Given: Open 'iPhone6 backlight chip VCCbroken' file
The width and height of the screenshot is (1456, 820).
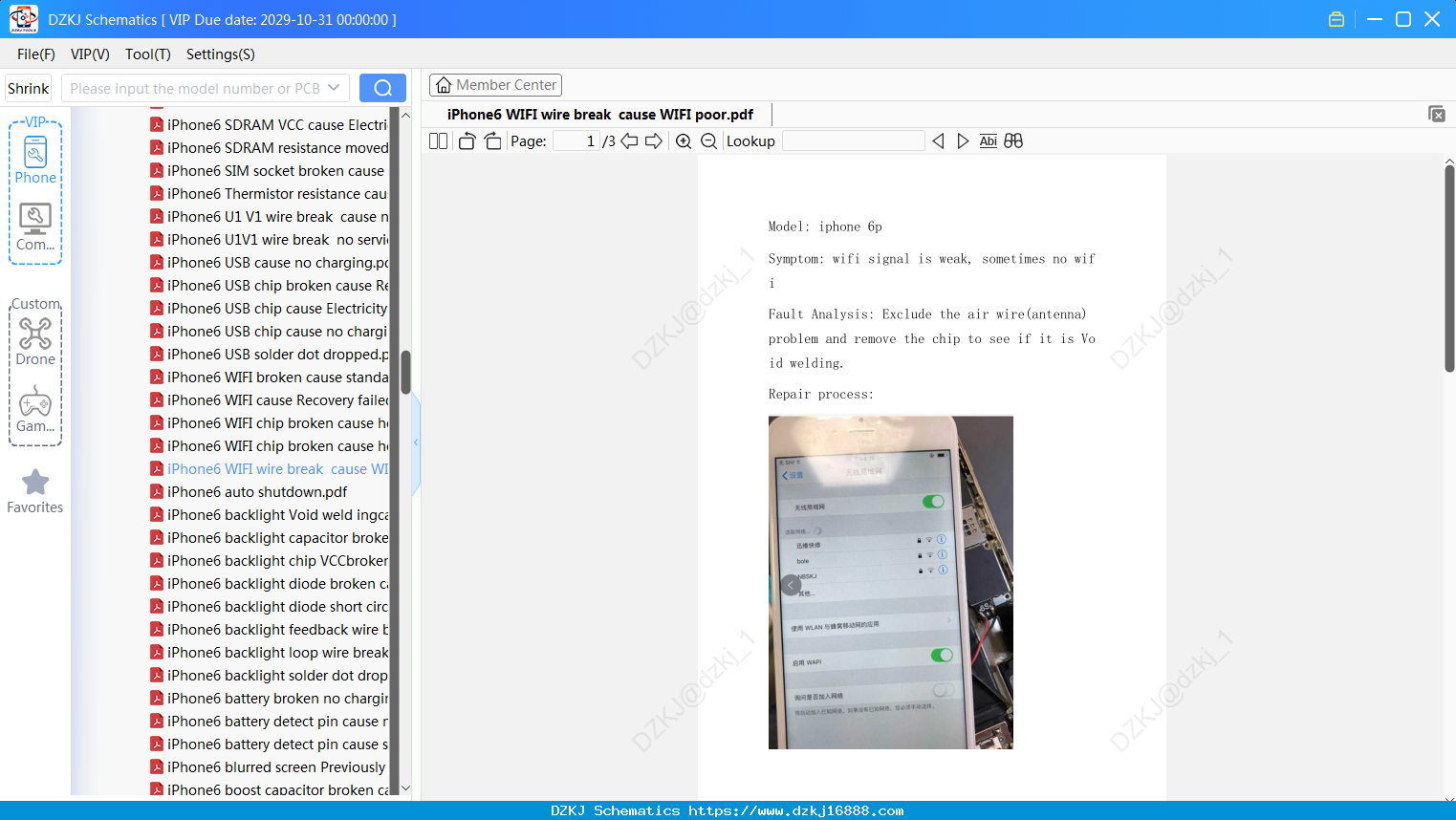Looking at the screenshot, I should [278, 561].
